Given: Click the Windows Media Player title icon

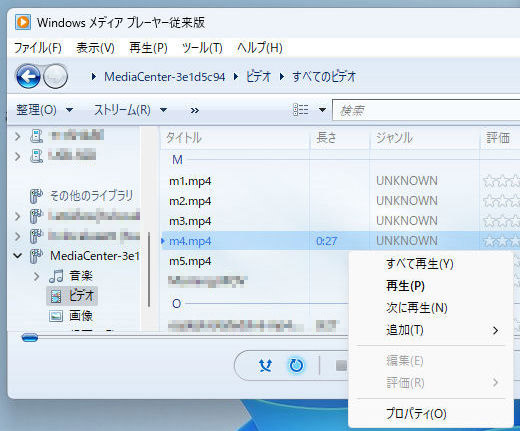Looking at the screenshot, I should point(23,23).
